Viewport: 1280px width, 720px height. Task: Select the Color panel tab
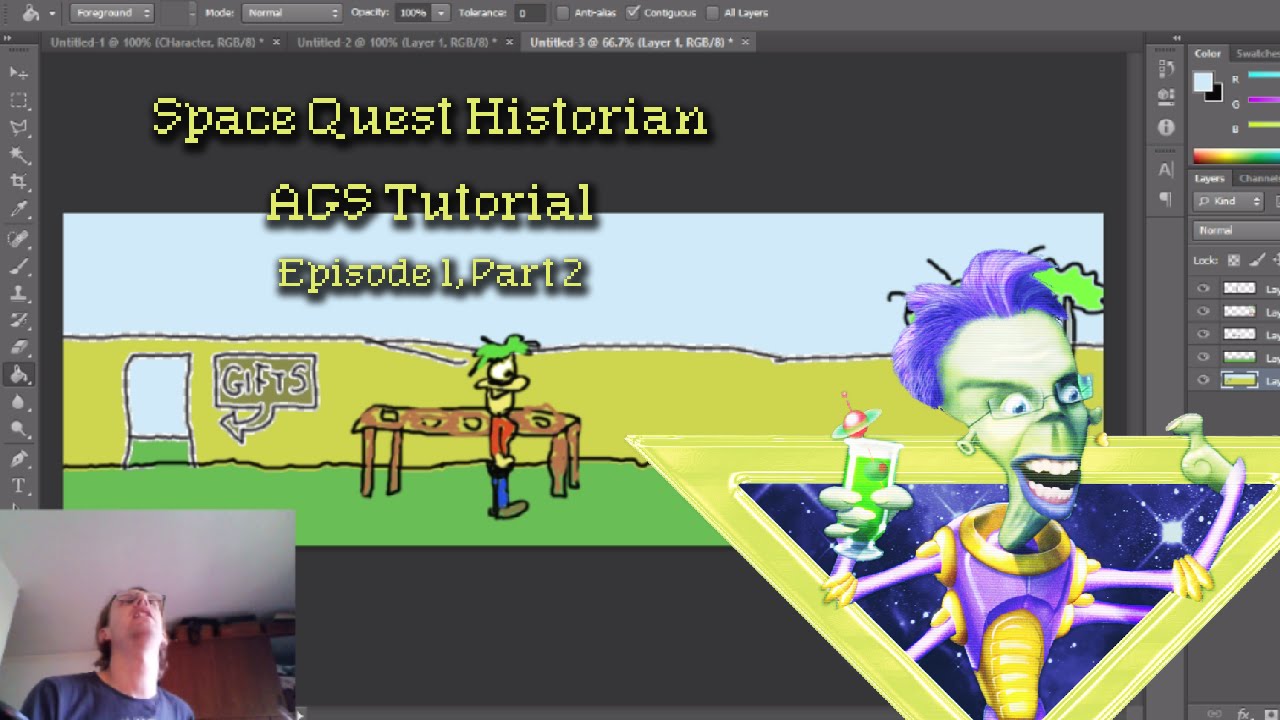point(1207,53)
